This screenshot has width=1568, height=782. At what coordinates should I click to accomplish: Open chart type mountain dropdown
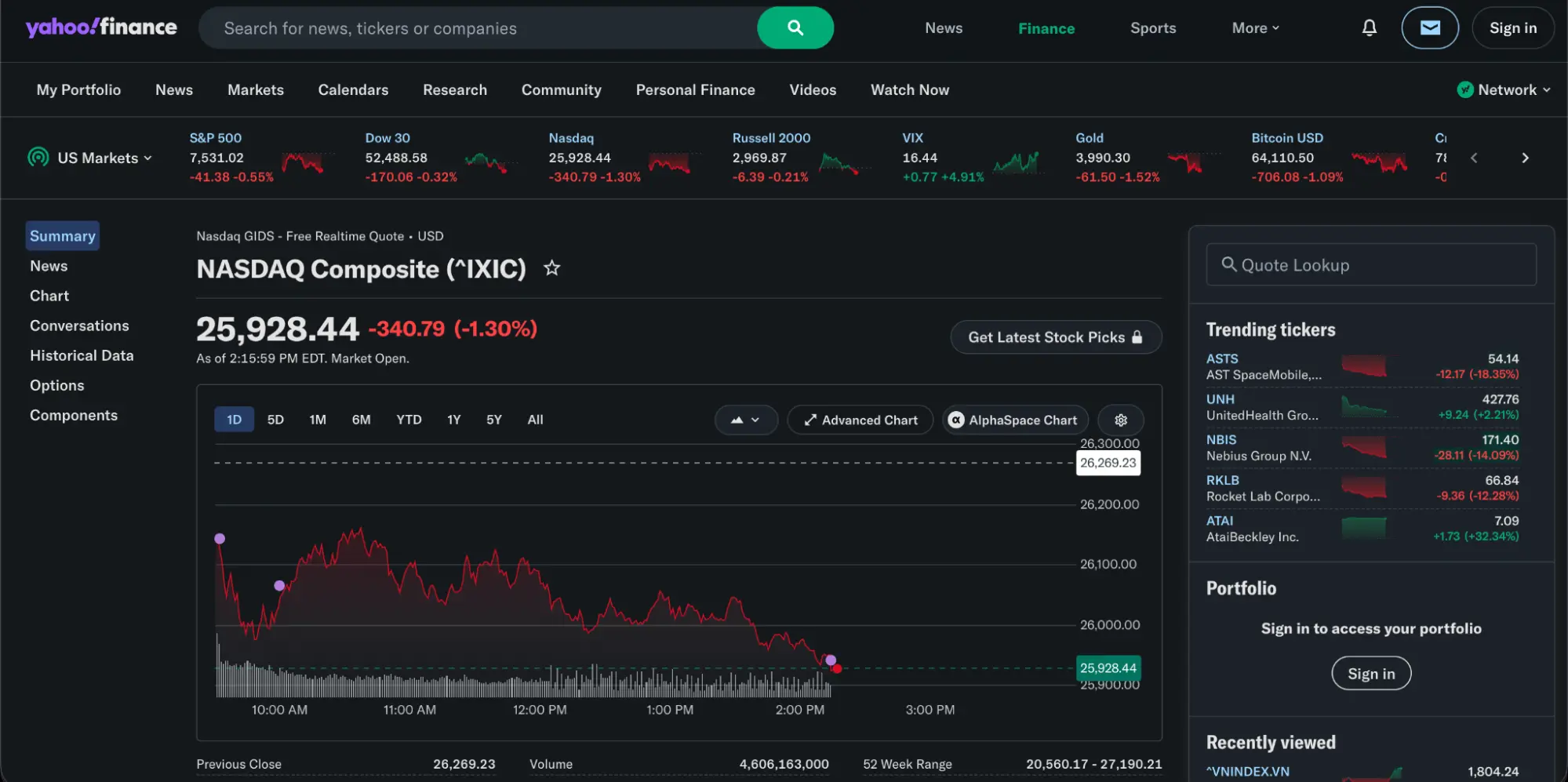point(746,420)
